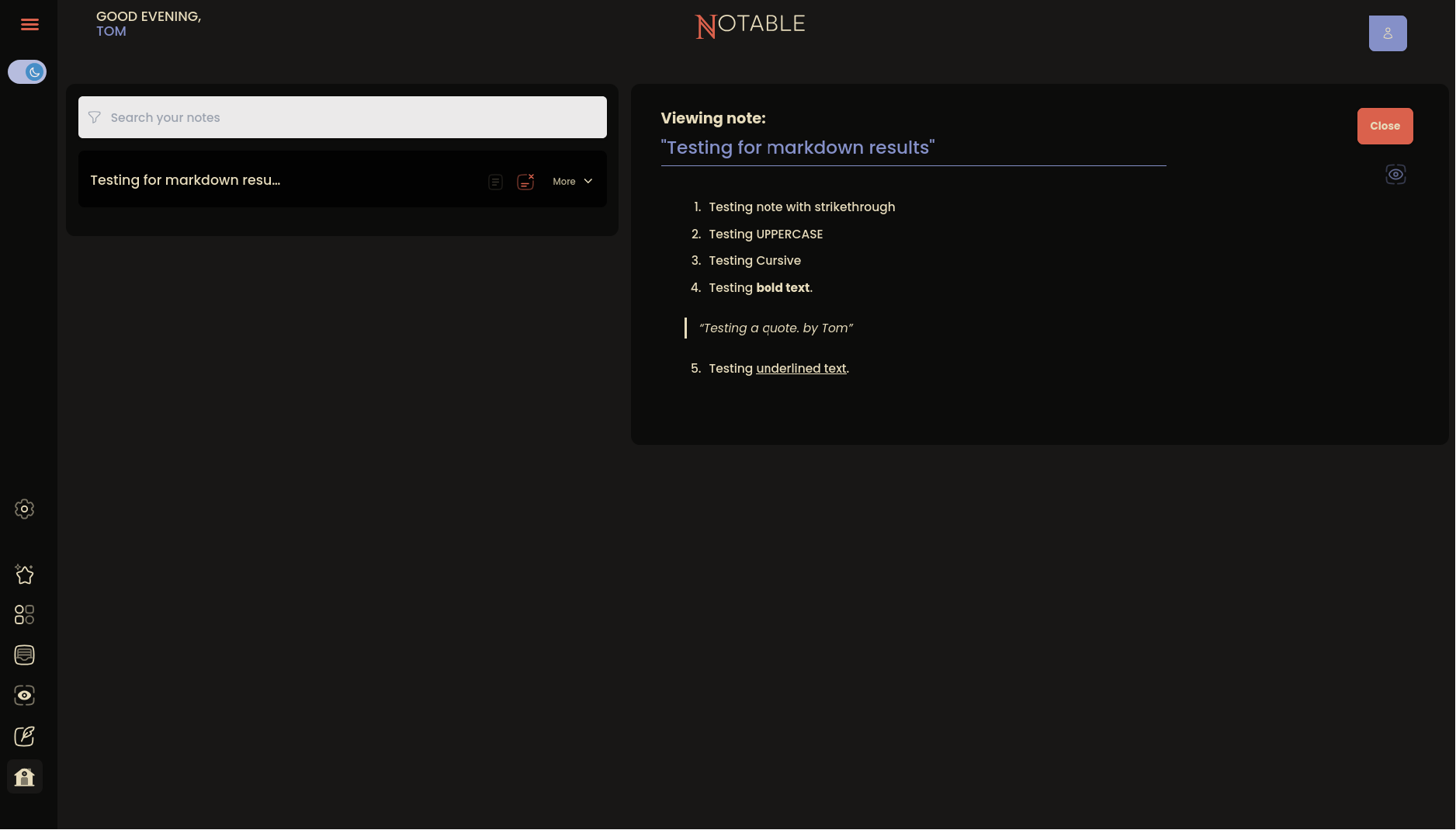Screen dimensions: 1456x830
Task: Open the dashboard grid icon
Action: click(x=24, y=614)
